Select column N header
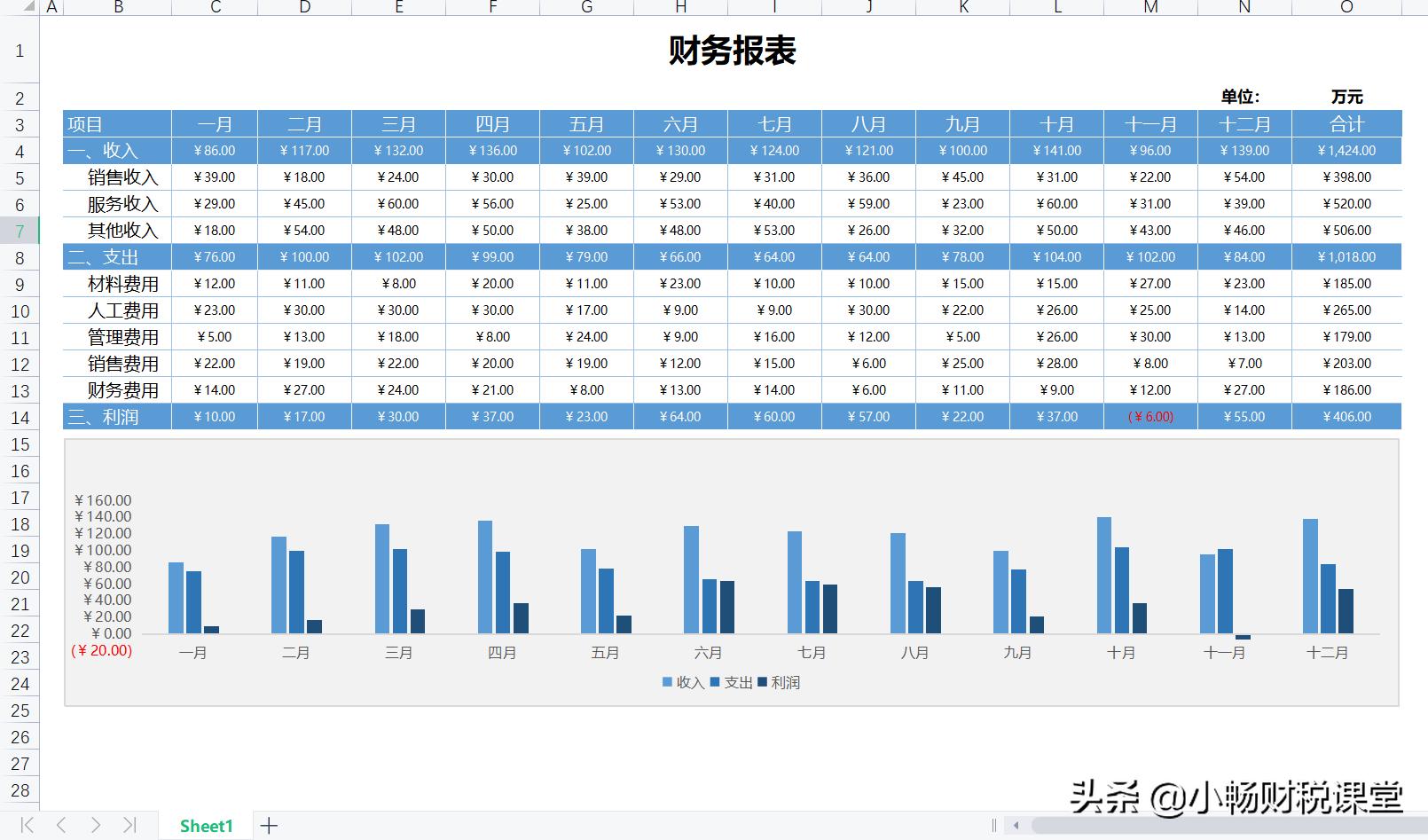 (x=1244, y=7)
